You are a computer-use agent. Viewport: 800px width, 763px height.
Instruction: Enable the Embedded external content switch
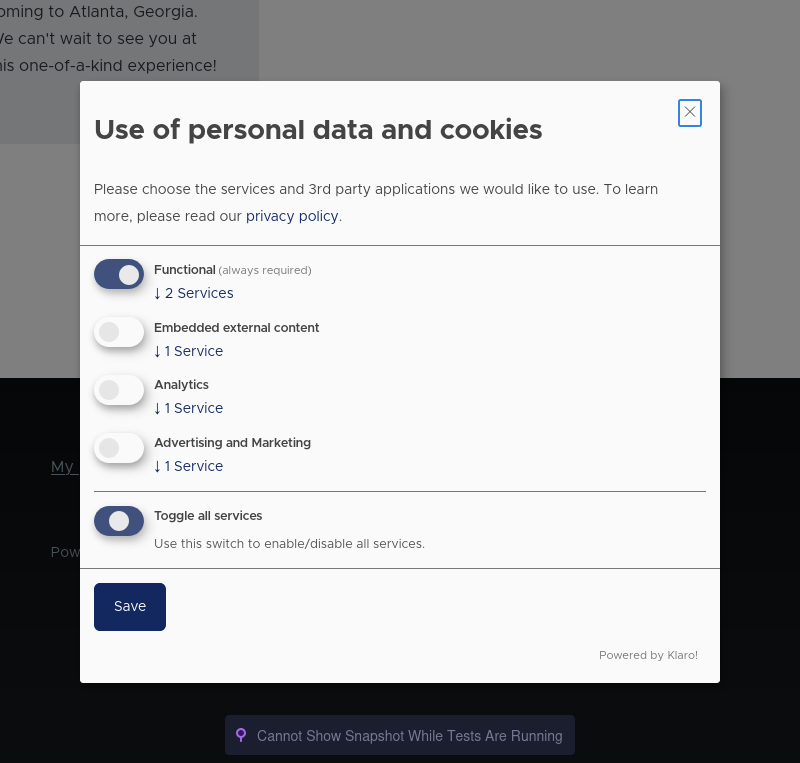(x=119, y=332)
